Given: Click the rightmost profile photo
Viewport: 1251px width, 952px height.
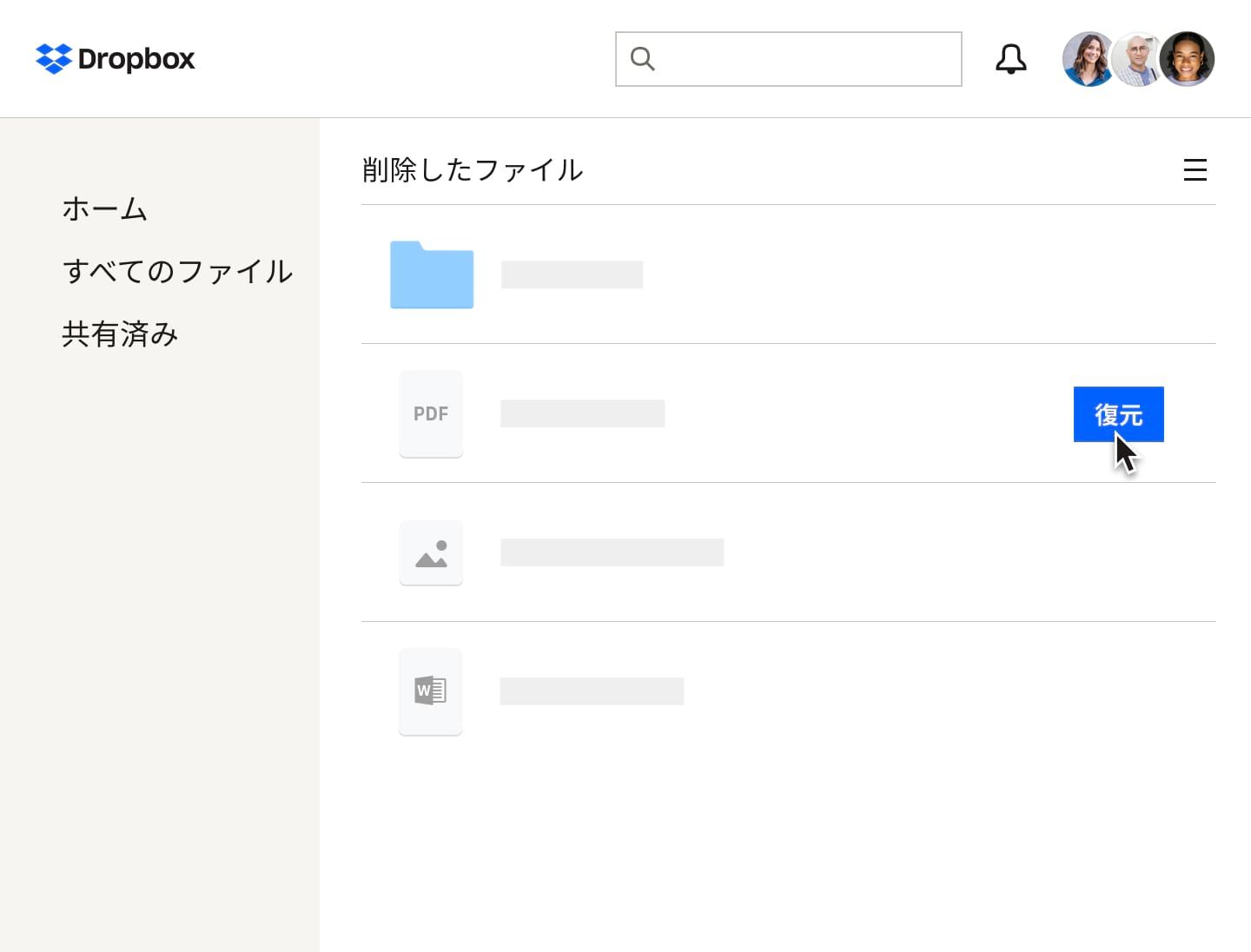Looking at the screenshot, I should click(x=1188, y=58).
